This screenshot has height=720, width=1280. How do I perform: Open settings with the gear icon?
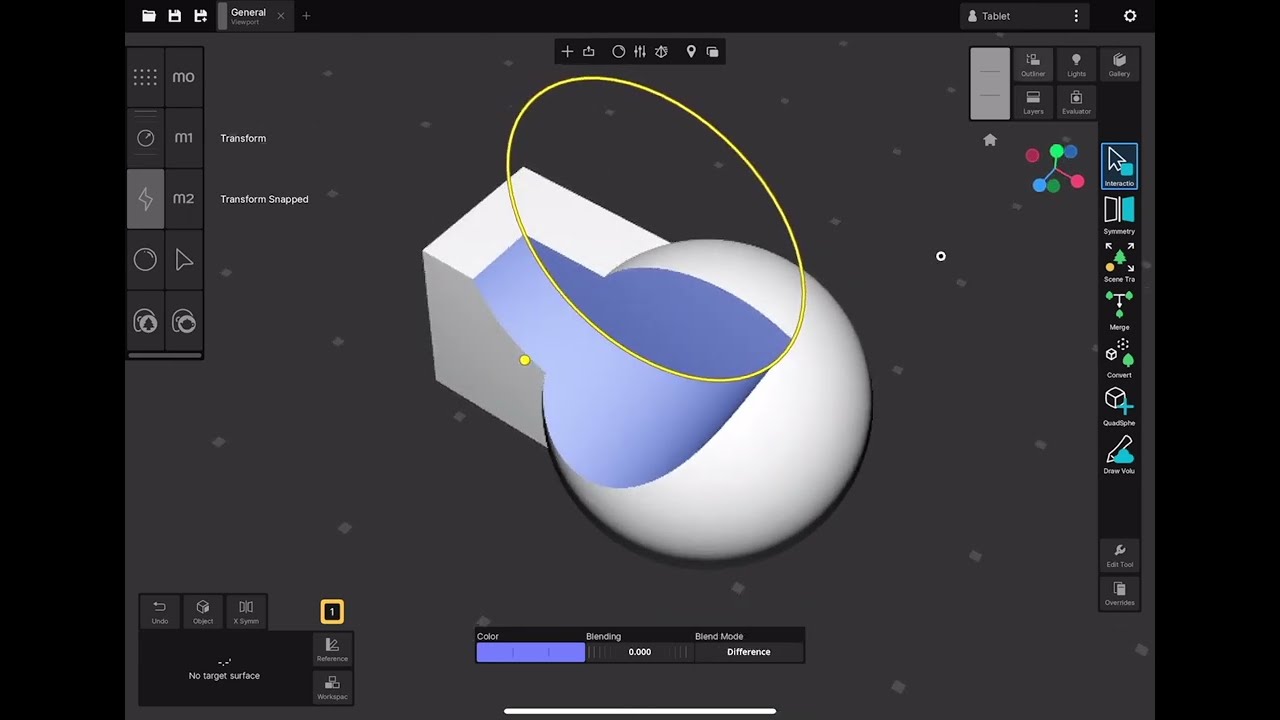pyautogui.click(x=1130, y=16)
